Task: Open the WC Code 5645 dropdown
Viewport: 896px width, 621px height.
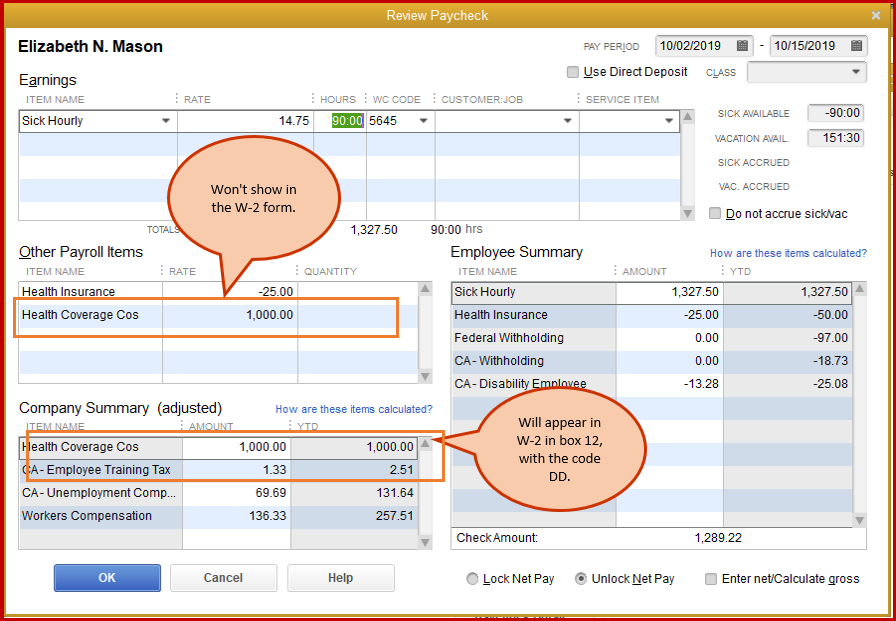Action: click(423, 121)
